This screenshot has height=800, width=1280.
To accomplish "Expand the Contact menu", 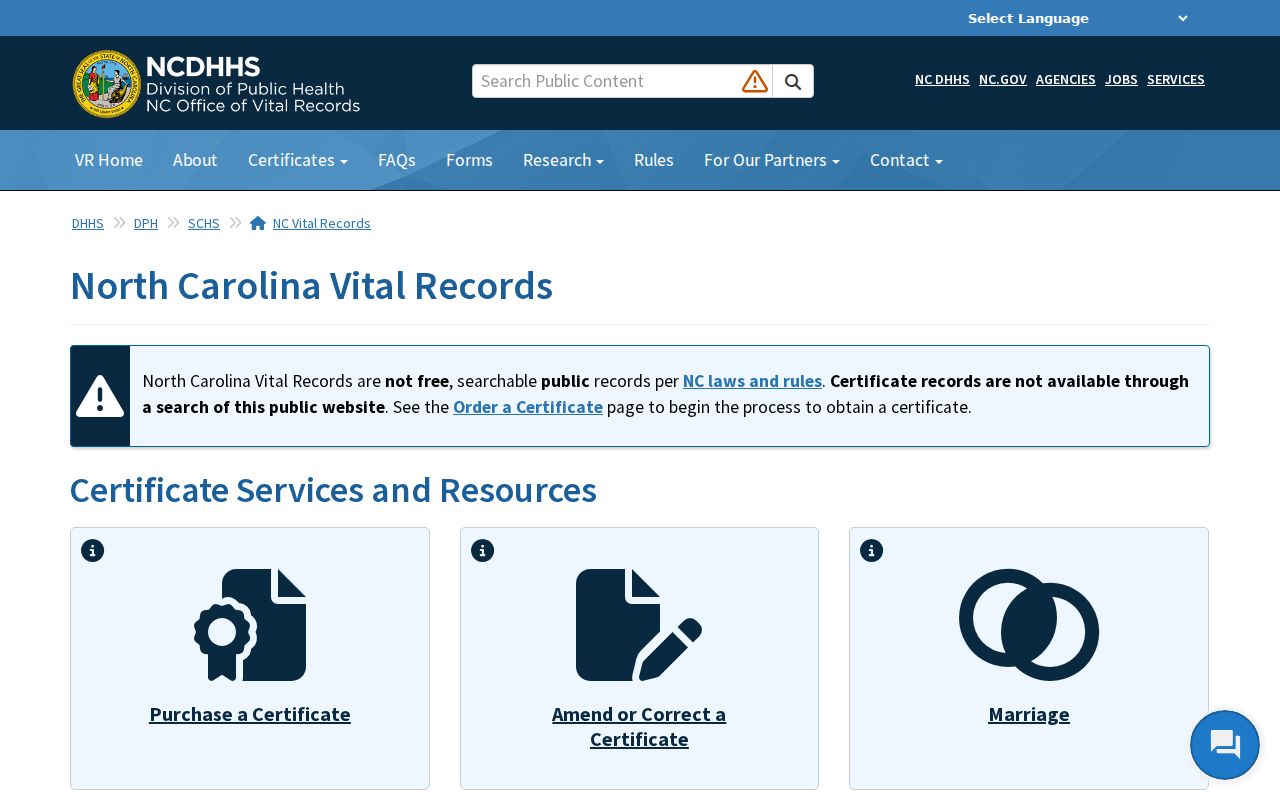I will pos(906,160).
